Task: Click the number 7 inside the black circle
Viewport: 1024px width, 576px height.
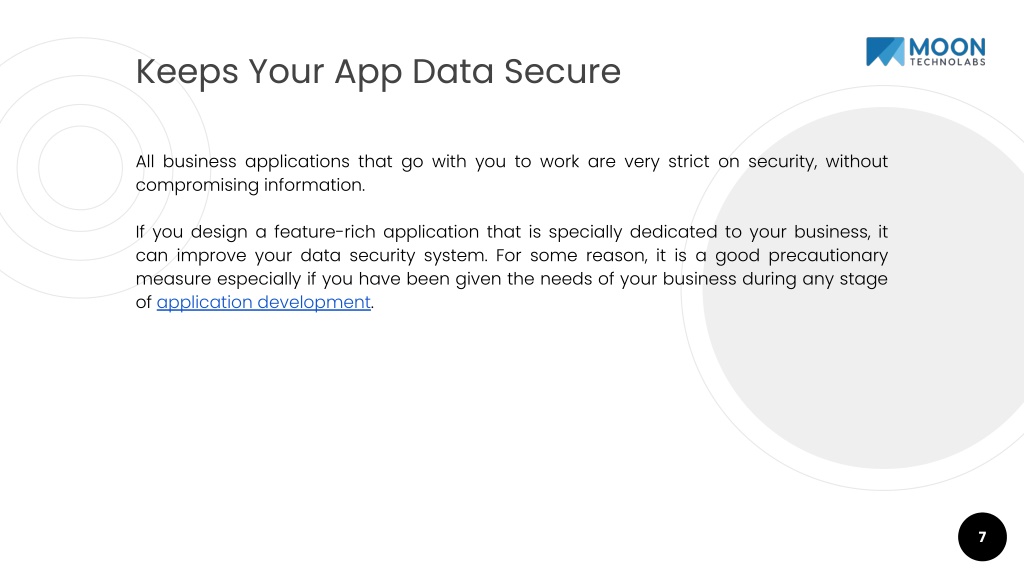Action: coord(982,537)
